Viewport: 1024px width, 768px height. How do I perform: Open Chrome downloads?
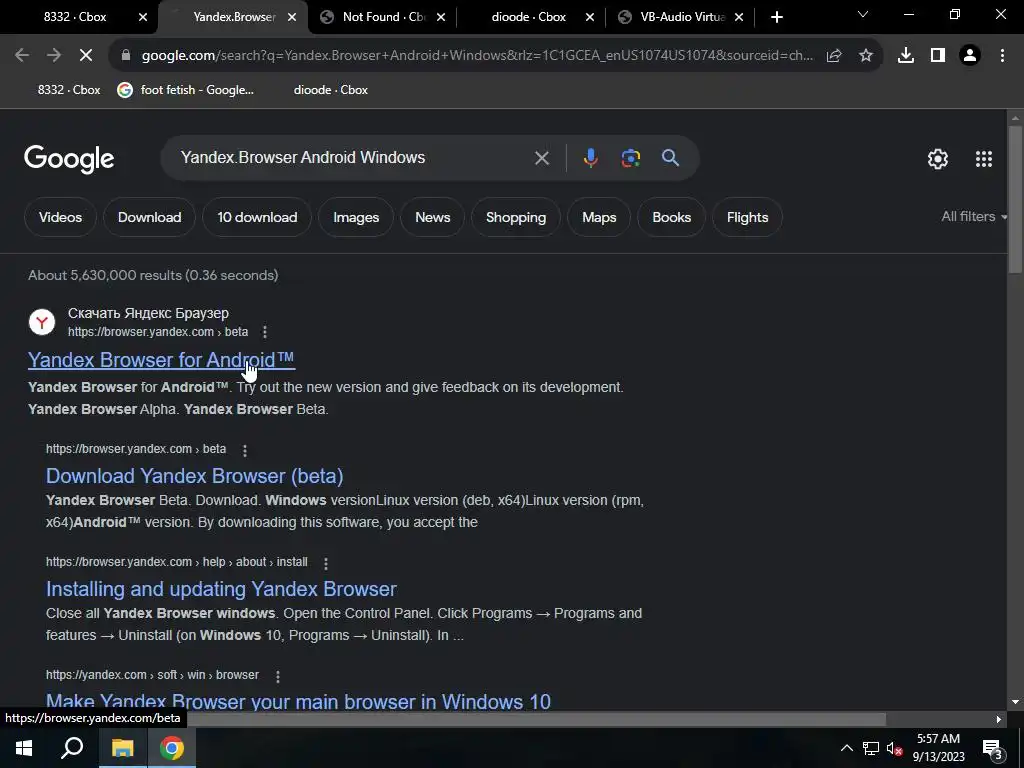[906, 56]
